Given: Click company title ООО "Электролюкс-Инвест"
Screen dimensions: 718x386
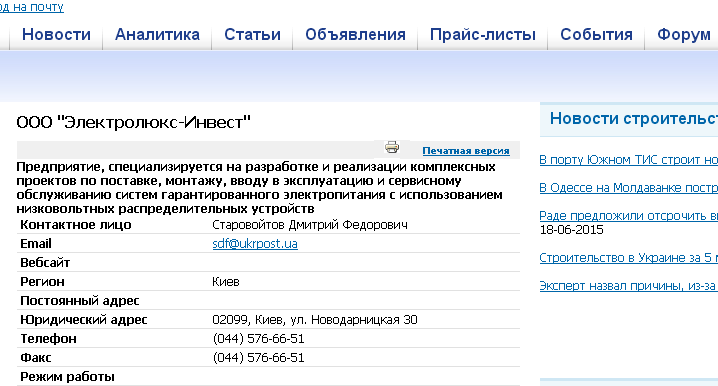Looking at the screenshot, I should (133, 122).
